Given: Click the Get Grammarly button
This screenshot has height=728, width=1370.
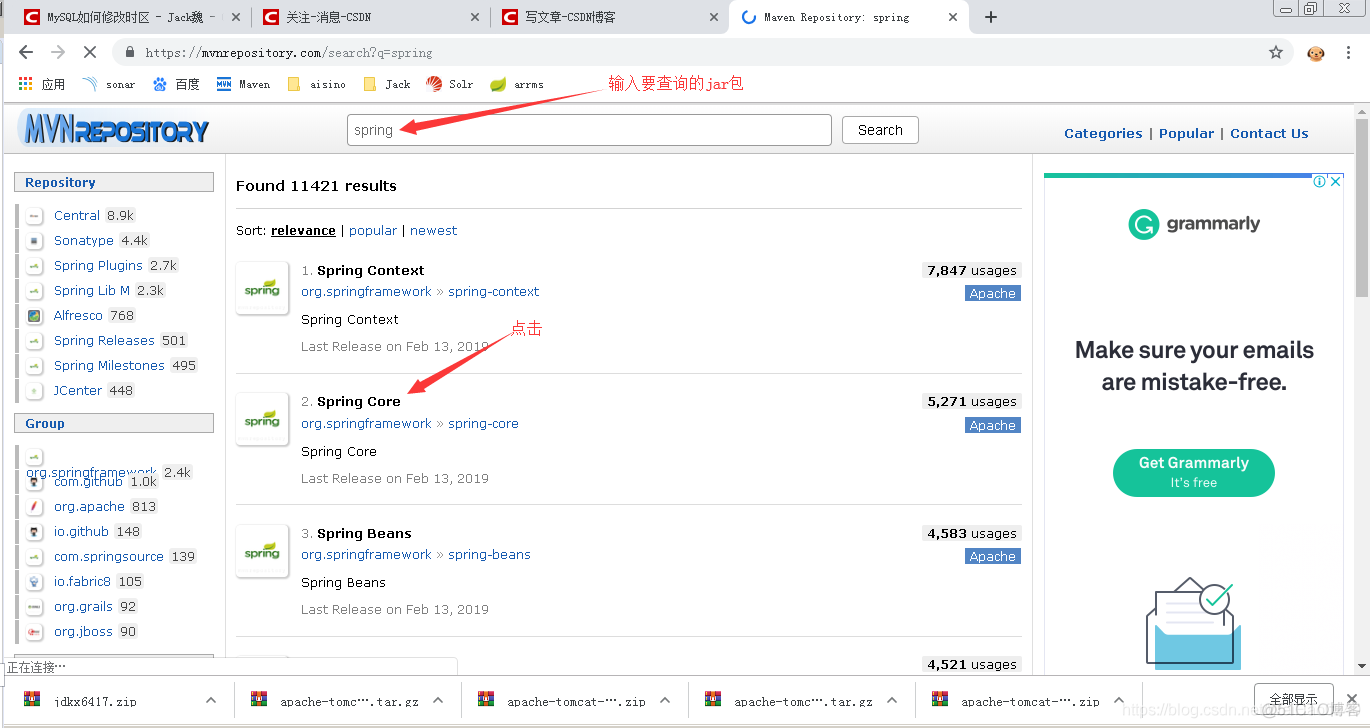Looking at the screenshot, I should tap(1194, 472).
